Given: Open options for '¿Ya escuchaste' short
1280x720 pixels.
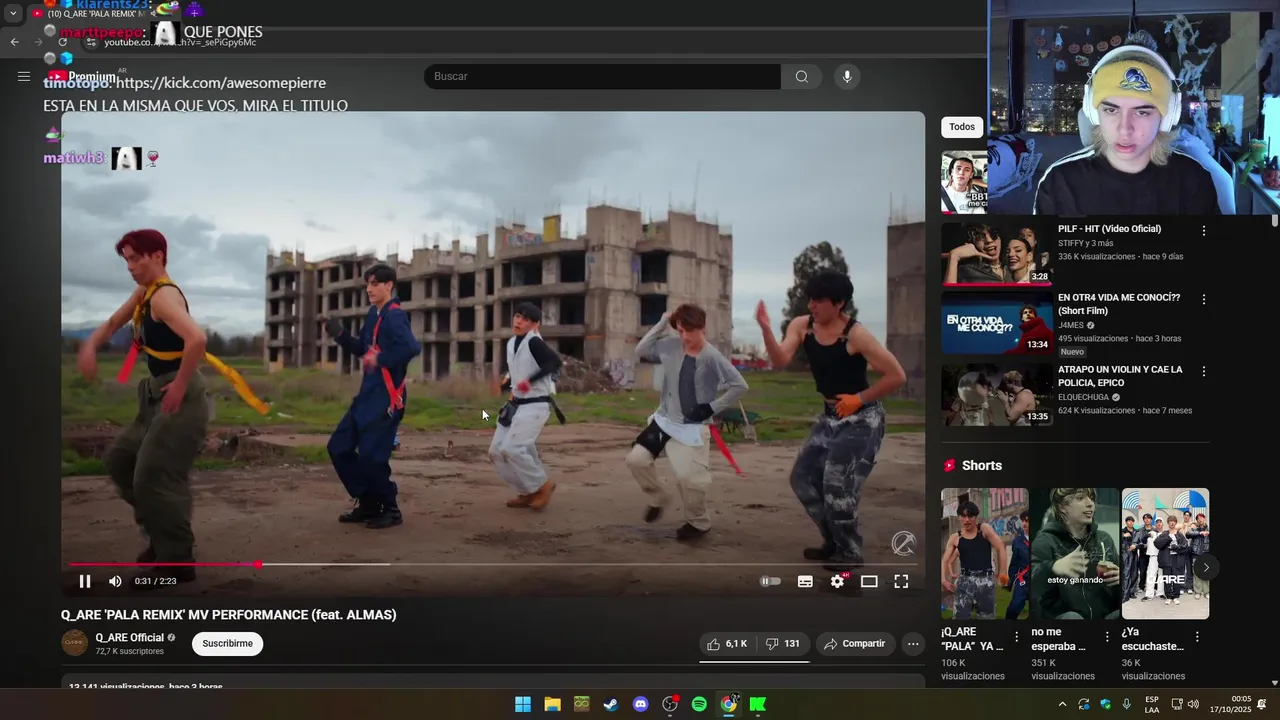Looking at the screenshot, I should [x=1197, y=637].
